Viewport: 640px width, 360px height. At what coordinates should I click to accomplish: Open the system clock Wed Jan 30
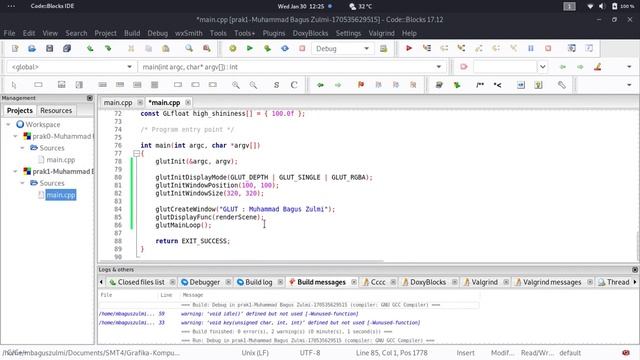[301, 6]
